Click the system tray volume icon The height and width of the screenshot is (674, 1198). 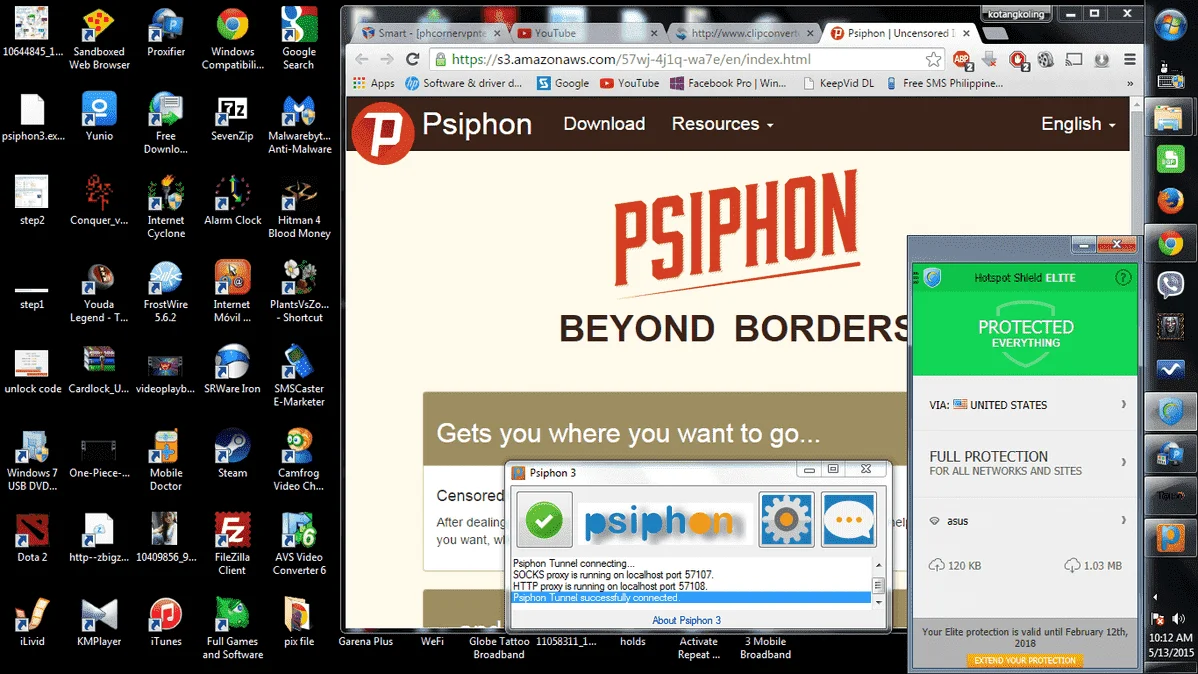[1179, 619]
